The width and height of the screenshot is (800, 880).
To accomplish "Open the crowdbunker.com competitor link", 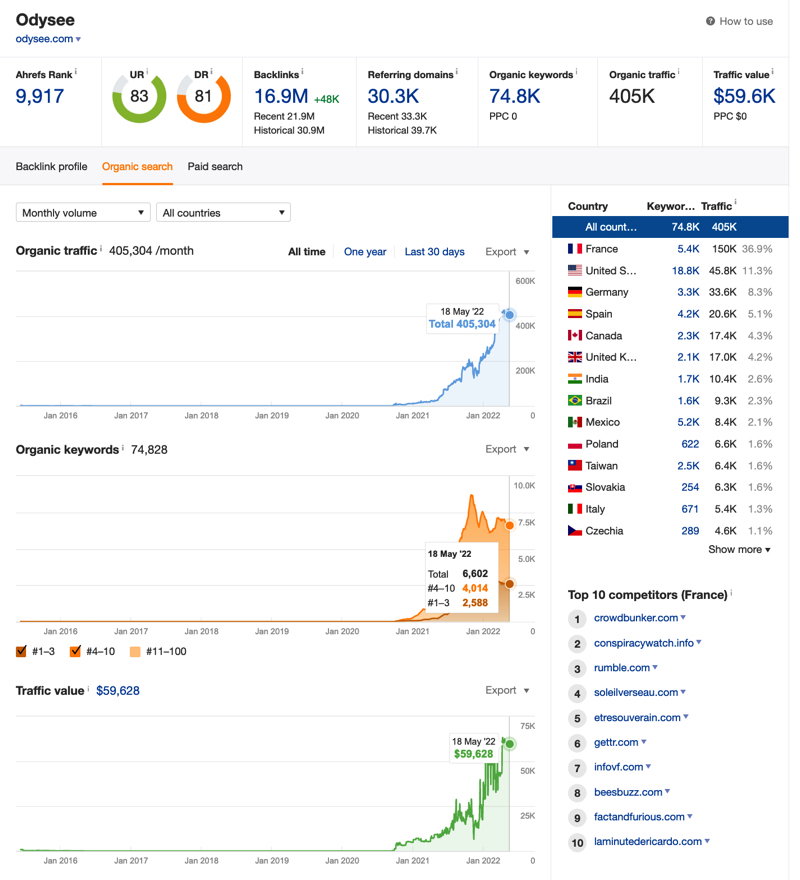I will [x=636, y=618].
